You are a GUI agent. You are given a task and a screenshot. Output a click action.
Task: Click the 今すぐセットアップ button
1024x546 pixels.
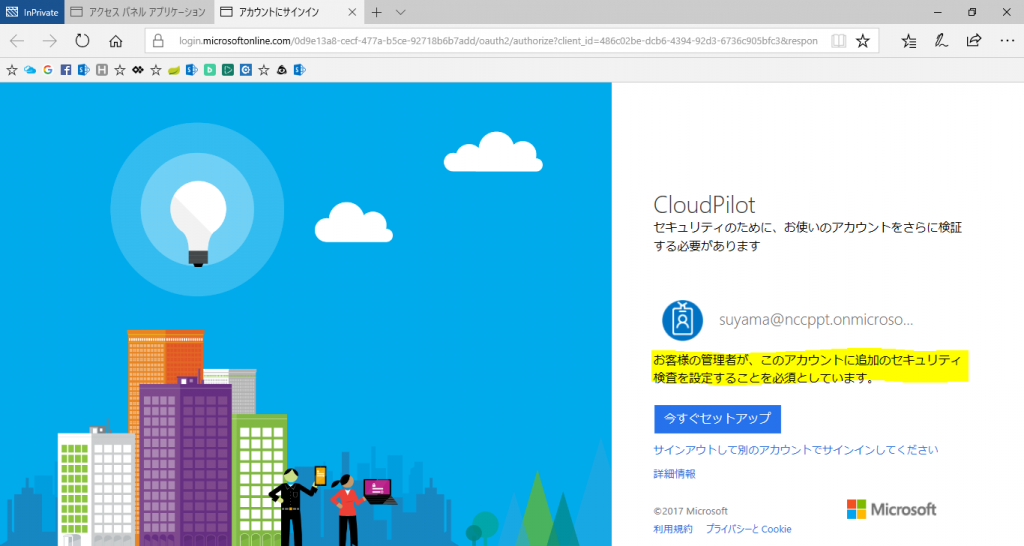pyautogui.click(x=717, y=419)
